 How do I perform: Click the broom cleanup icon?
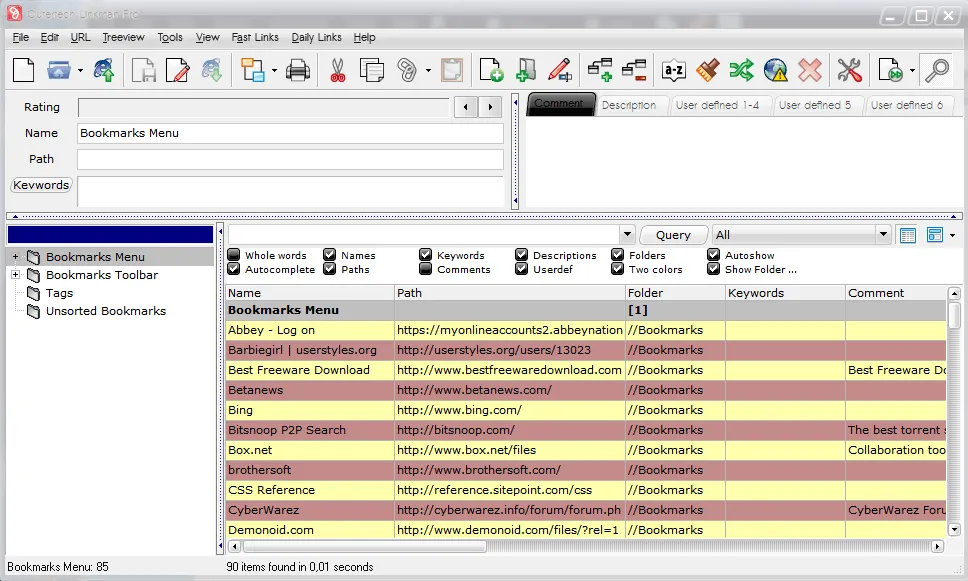(x=707, y=70)
